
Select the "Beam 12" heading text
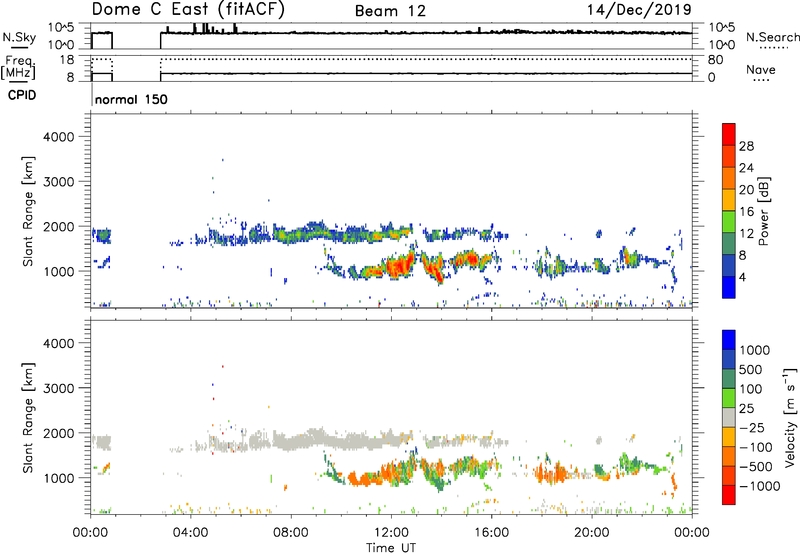pyautogui.click(x=390, y=11)
